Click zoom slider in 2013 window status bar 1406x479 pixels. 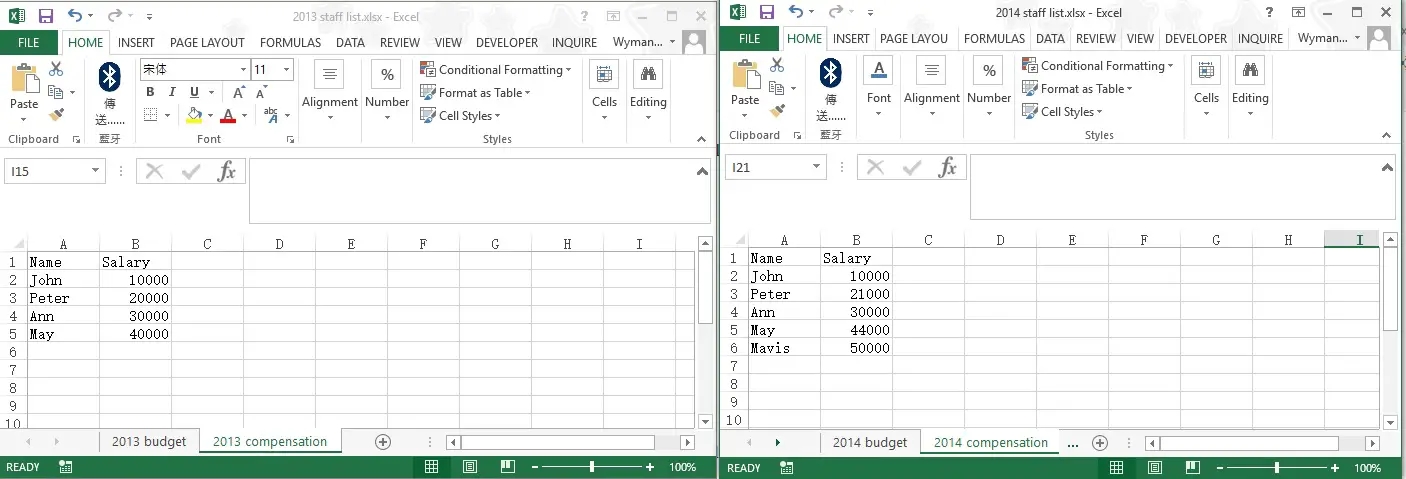[x=592, y=467]
